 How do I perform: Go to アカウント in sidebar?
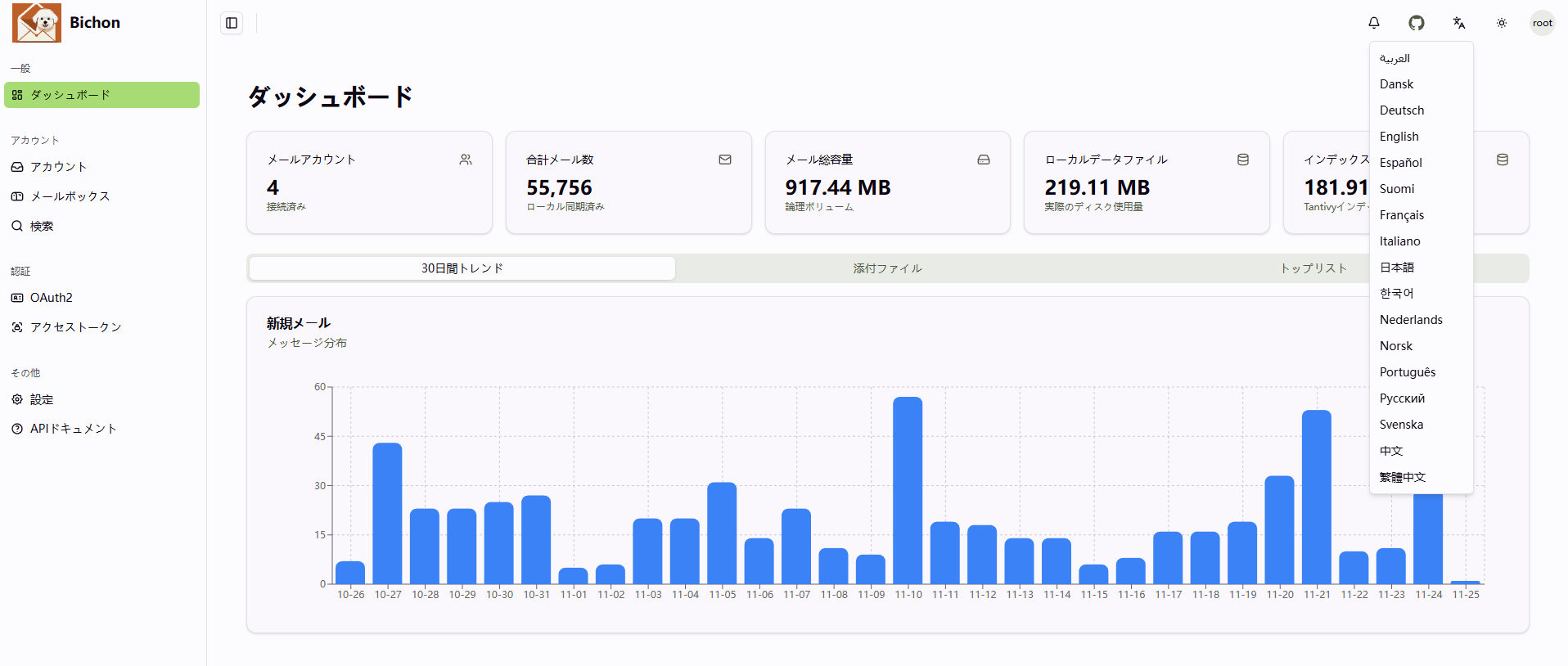pos(58,167)
